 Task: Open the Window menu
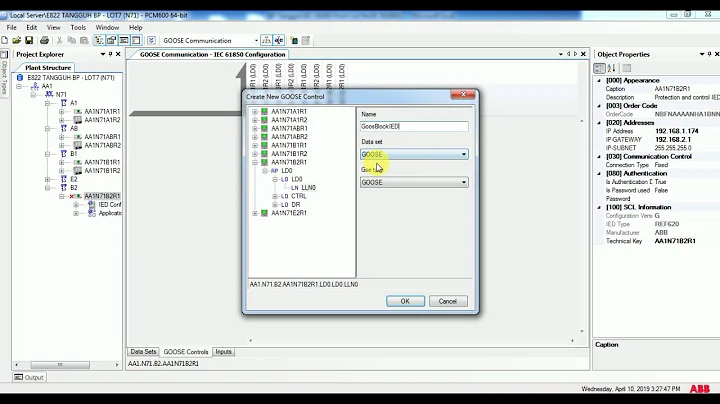107,28
